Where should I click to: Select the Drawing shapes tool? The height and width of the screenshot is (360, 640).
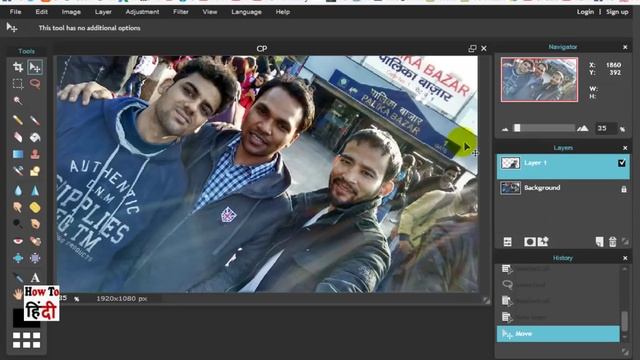click(35, 171)
